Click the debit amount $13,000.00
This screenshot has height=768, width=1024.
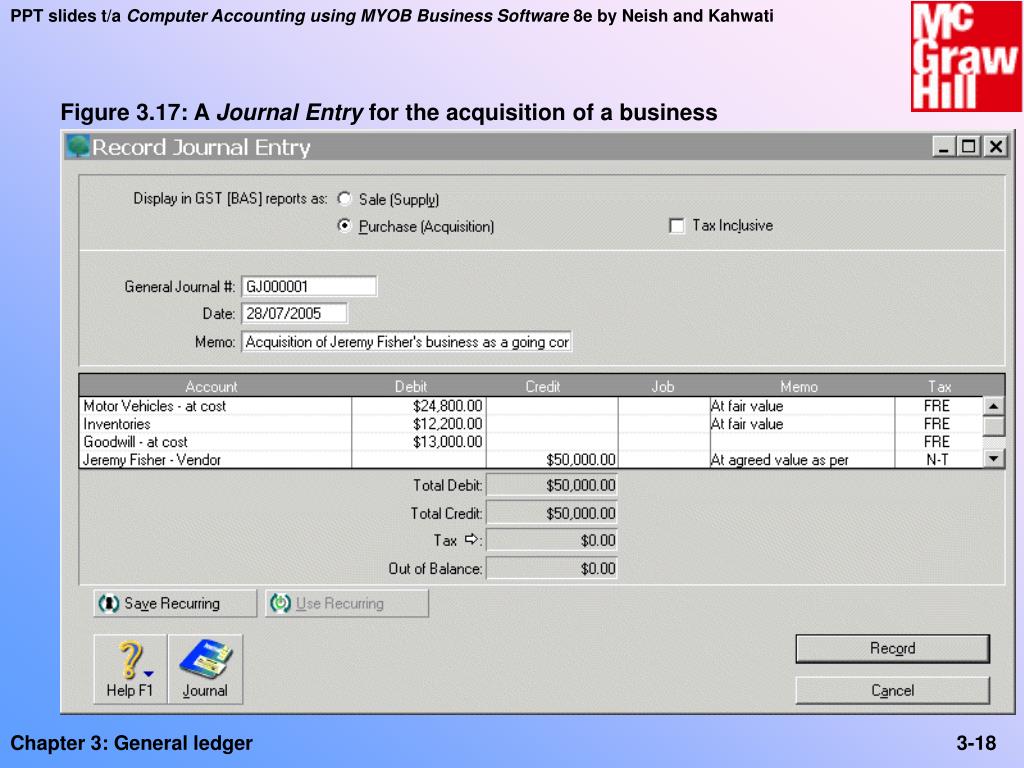(x=448, y=441)
